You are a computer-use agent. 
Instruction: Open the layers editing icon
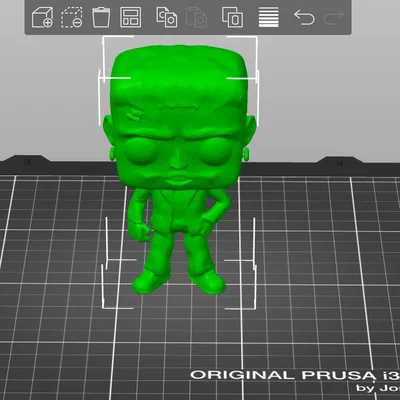pyautogui.click(x=269, y=17)
